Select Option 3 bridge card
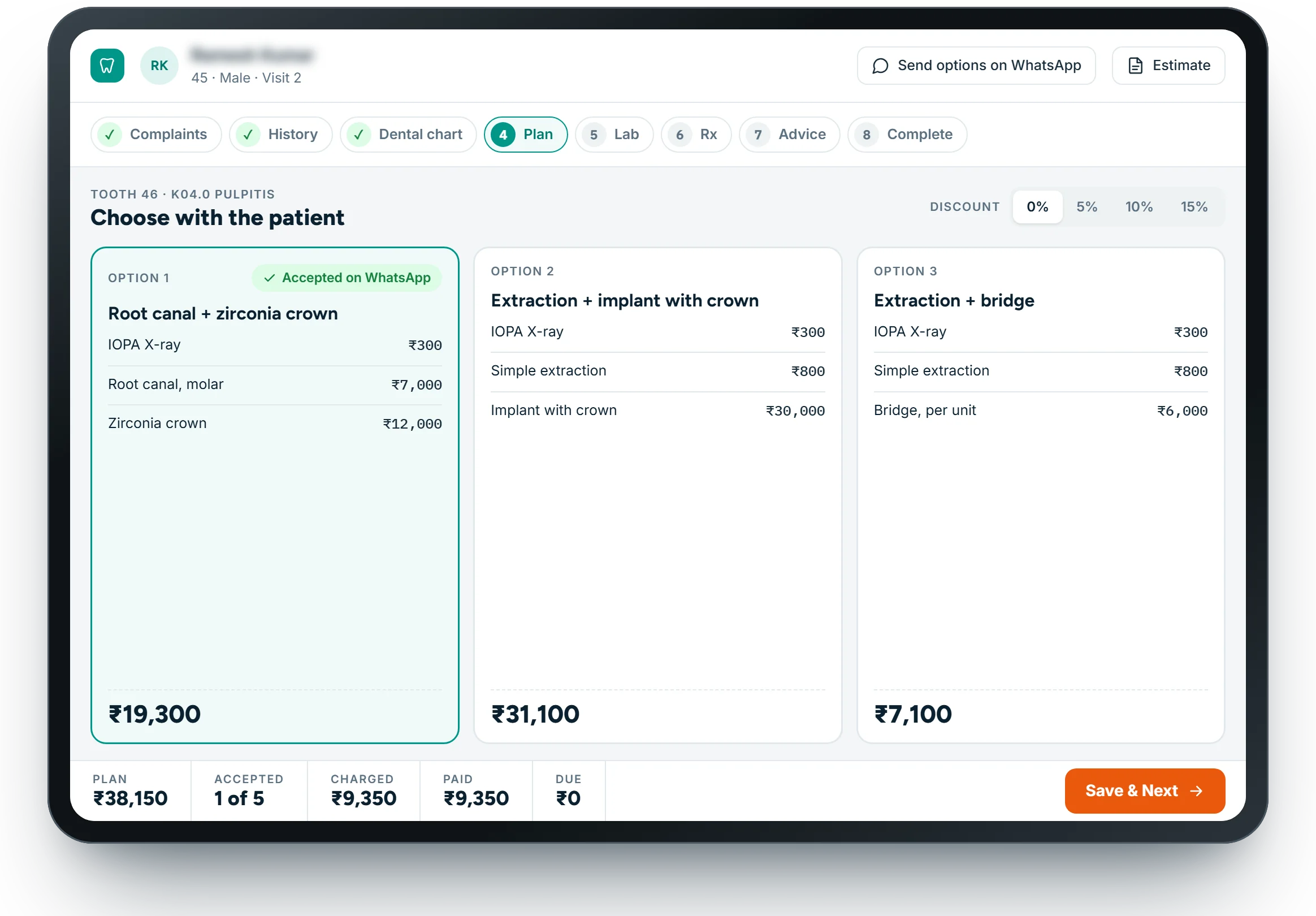Screen dimensions: 1316x916 pyautogui.click(x=1040, y=495)
